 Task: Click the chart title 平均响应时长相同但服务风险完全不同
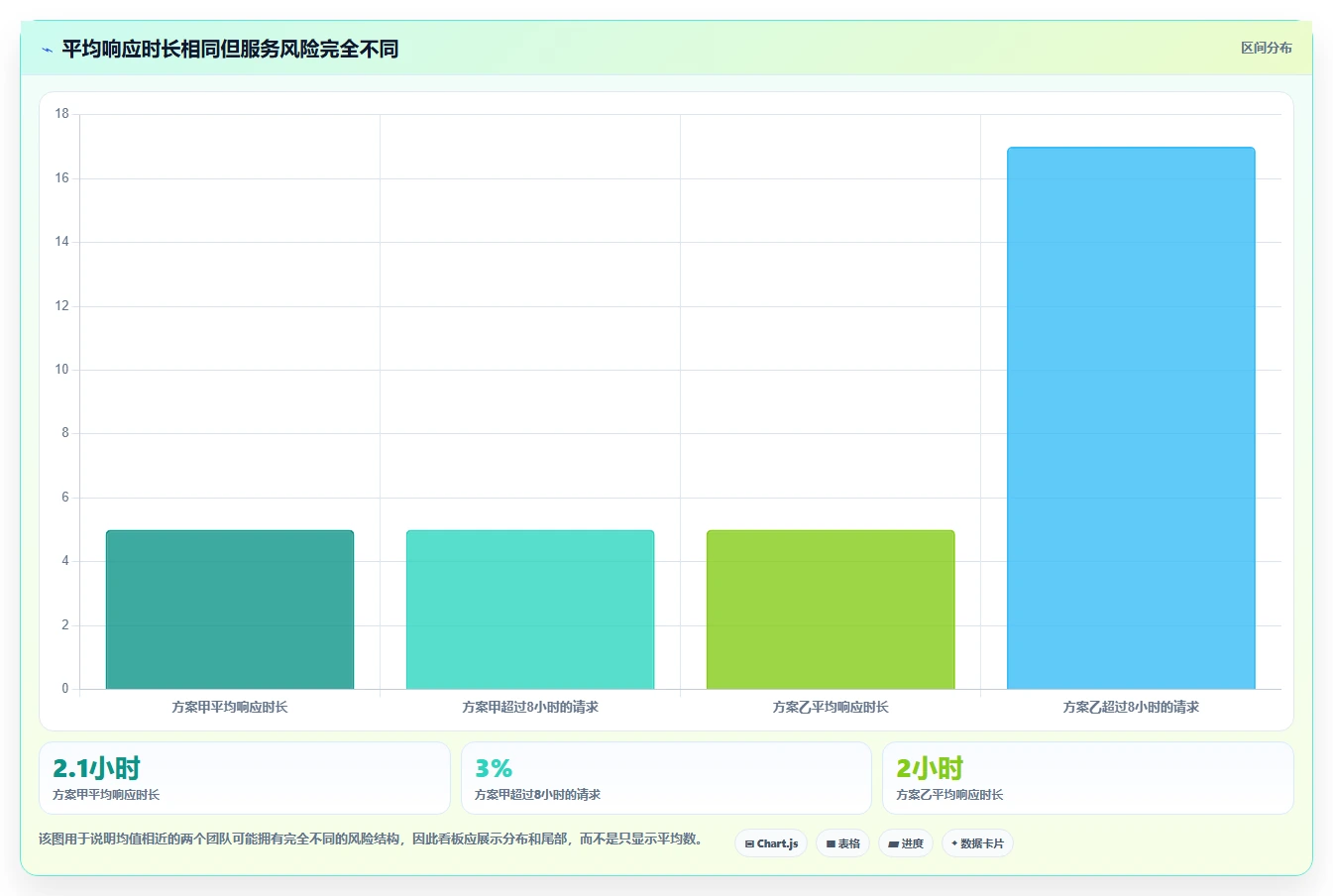click(230, 49)
